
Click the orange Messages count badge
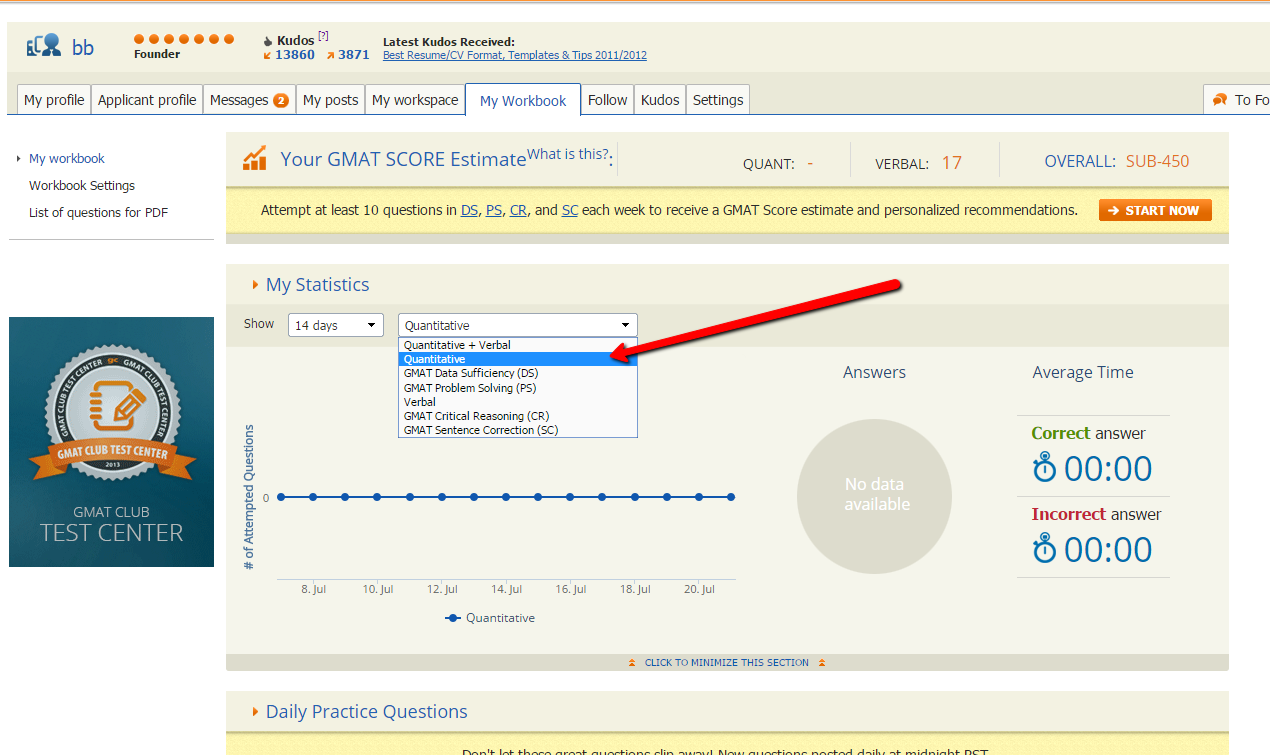tap(281, 100)
